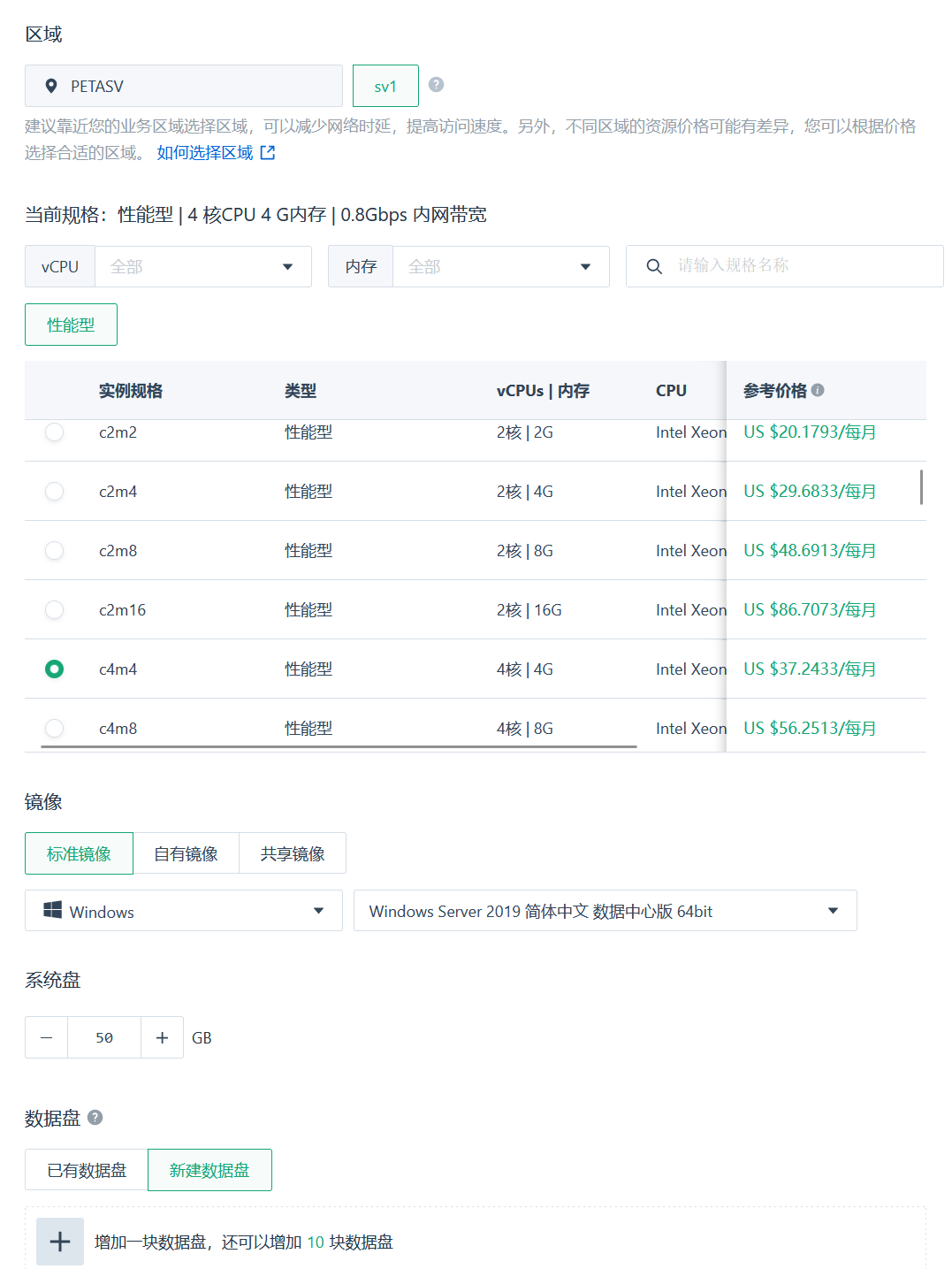Open the 内存 filter dropdown
The height and width of the screenshot is (1269, 952).
pos(500,266)
